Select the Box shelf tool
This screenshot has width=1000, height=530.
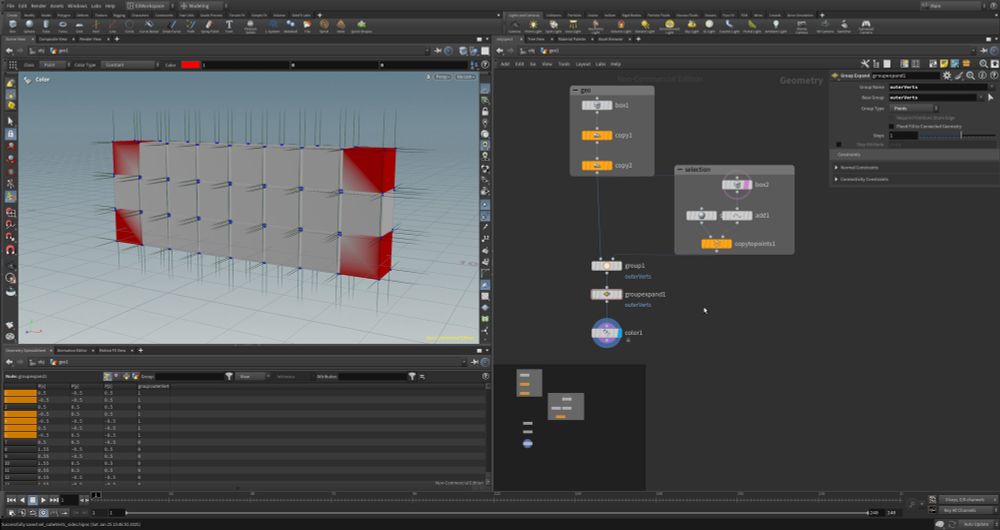point(12,26)
